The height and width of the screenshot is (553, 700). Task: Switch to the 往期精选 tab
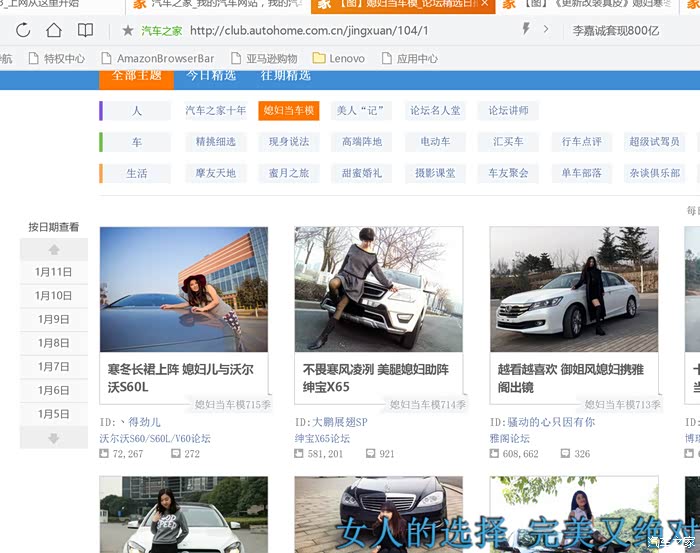[285, 75]
